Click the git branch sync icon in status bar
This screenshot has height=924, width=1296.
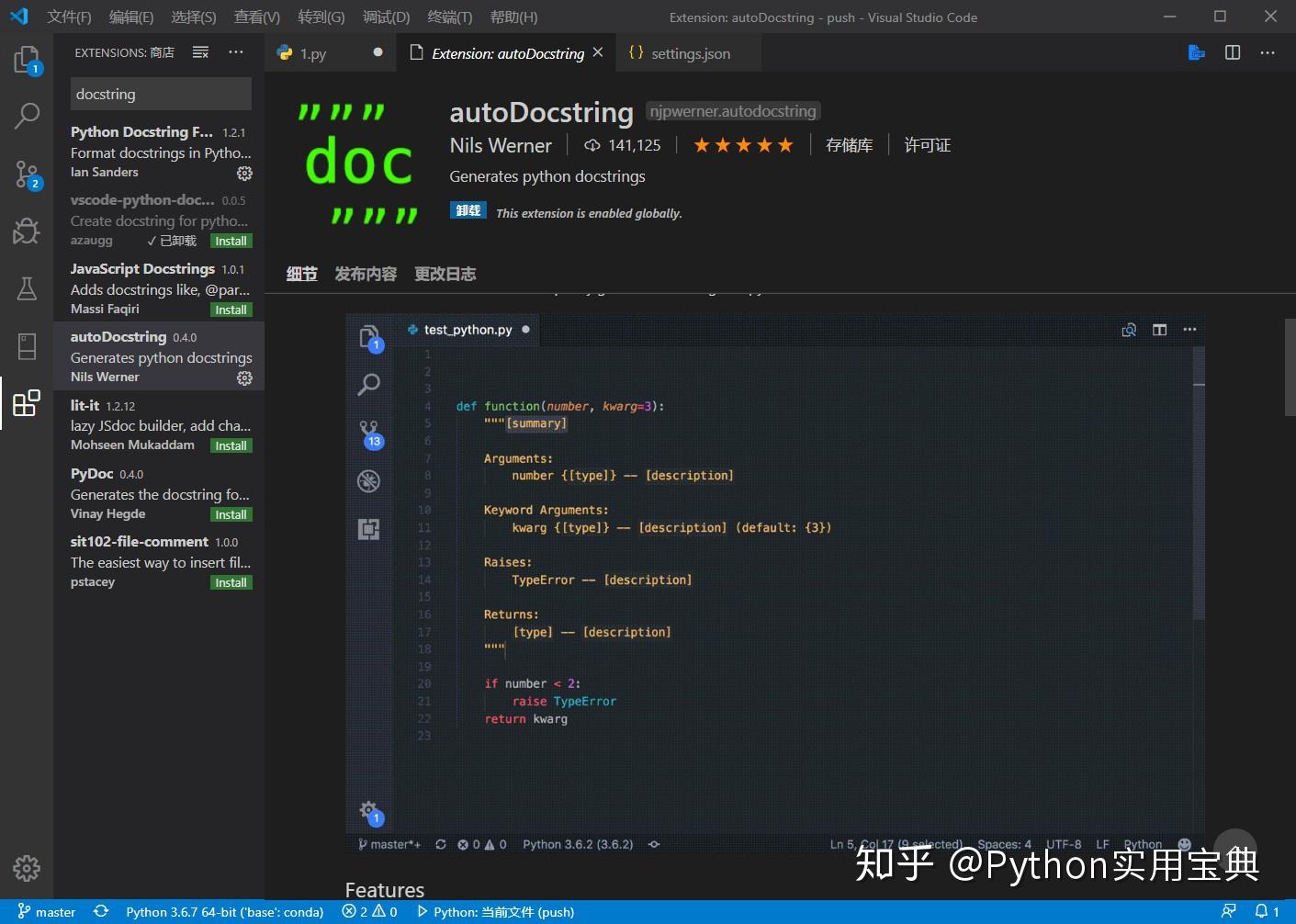pos(101,911)
